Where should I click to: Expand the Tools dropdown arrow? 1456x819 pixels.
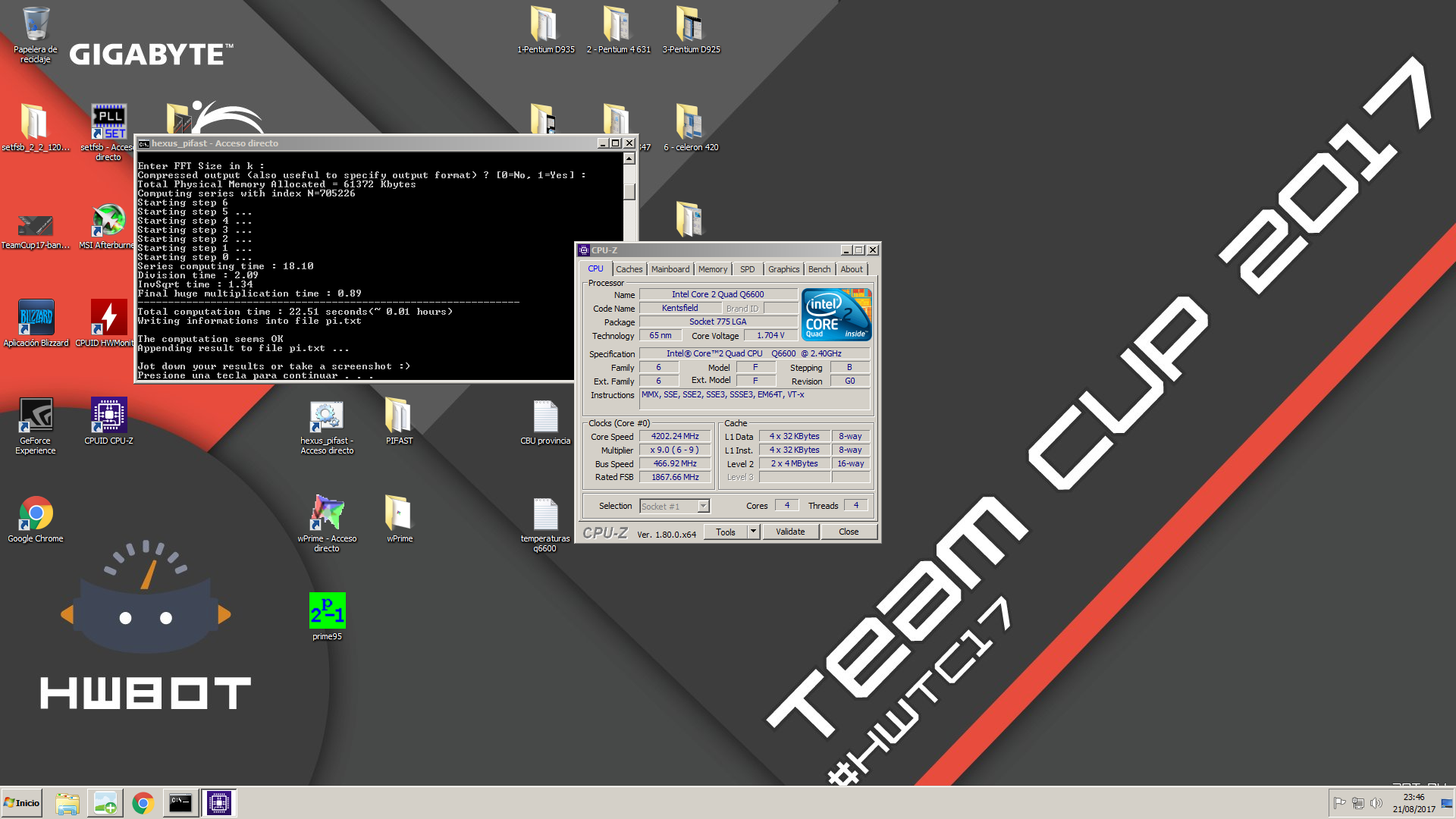pos(754,532)
